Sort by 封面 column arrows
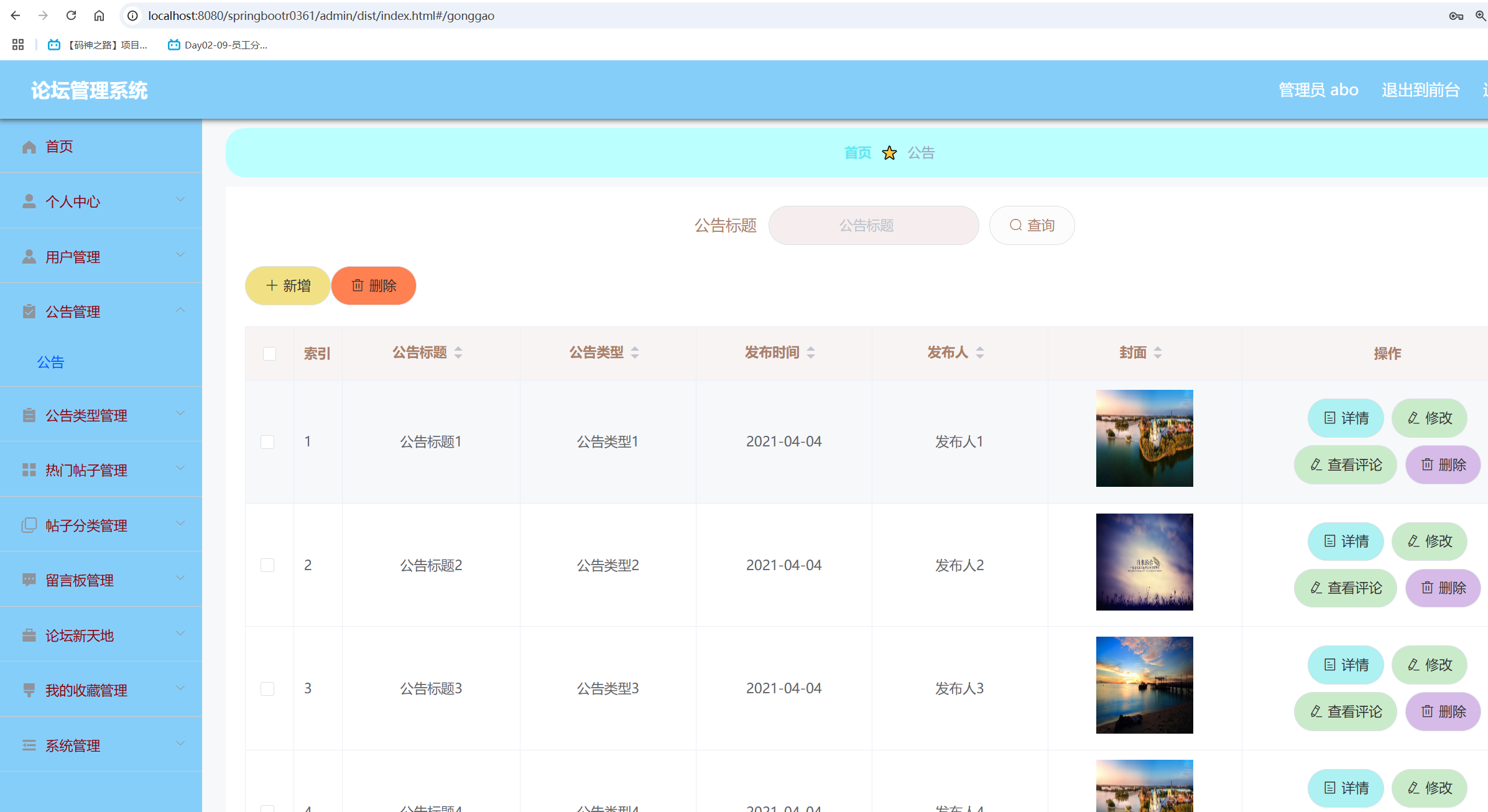Viewport: 1488px width, 812px height. 1158,353
